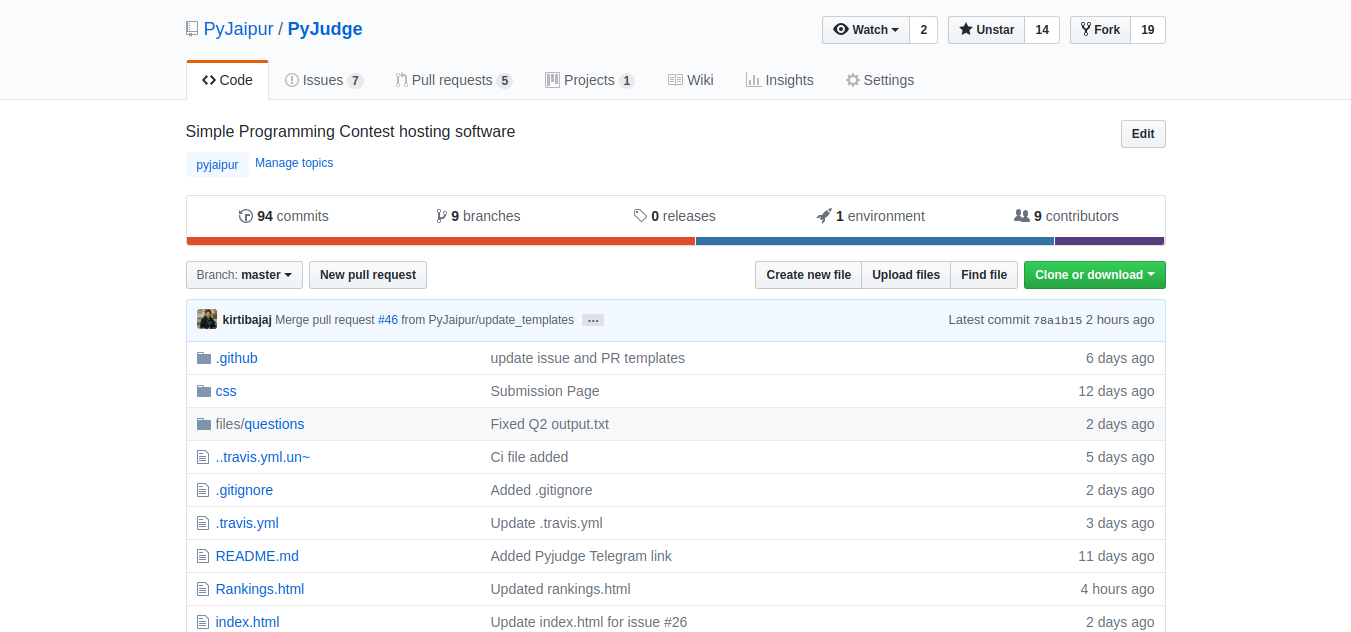Open pull request #46 link
Screen dimensions: 1351x632
pos(388,320)
